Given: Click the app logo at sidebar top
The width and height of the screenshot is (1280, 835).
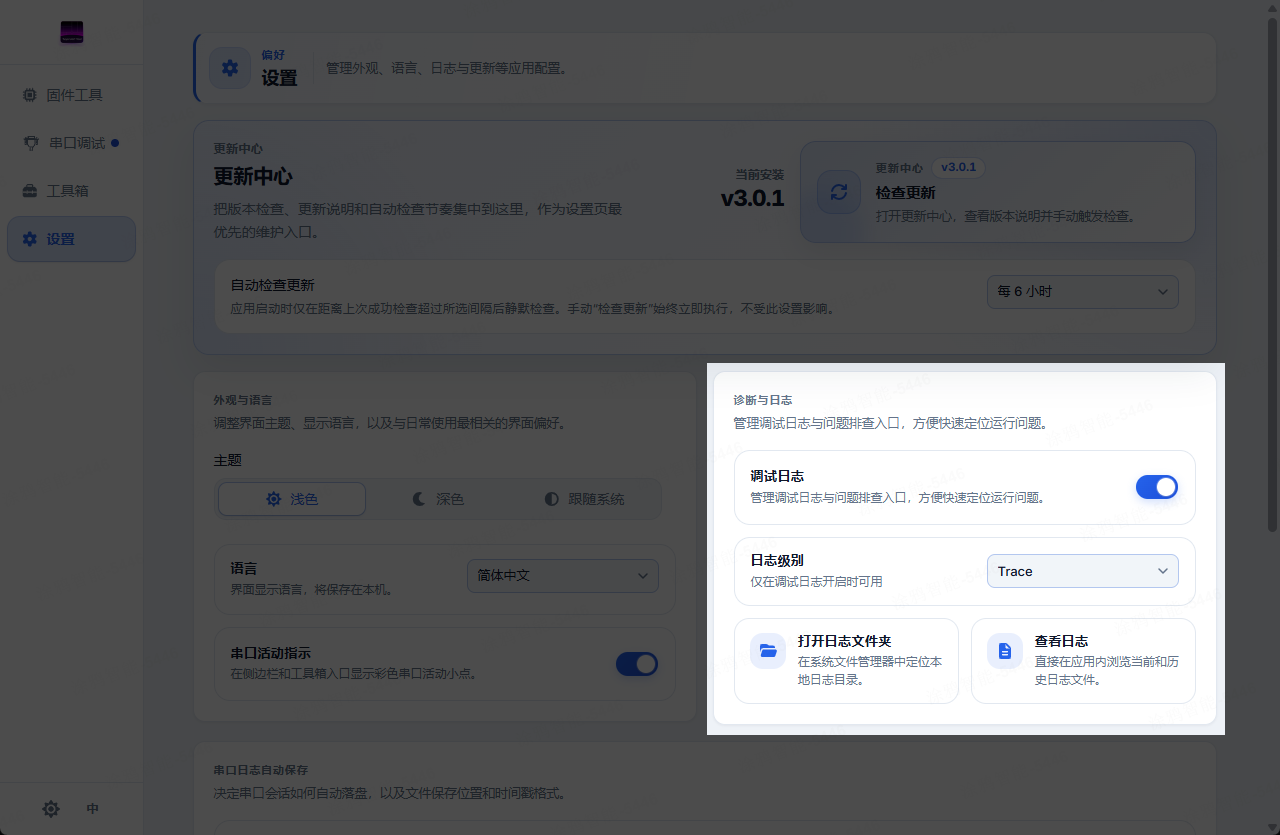Looking at the screenshot, I should point(72,33).
